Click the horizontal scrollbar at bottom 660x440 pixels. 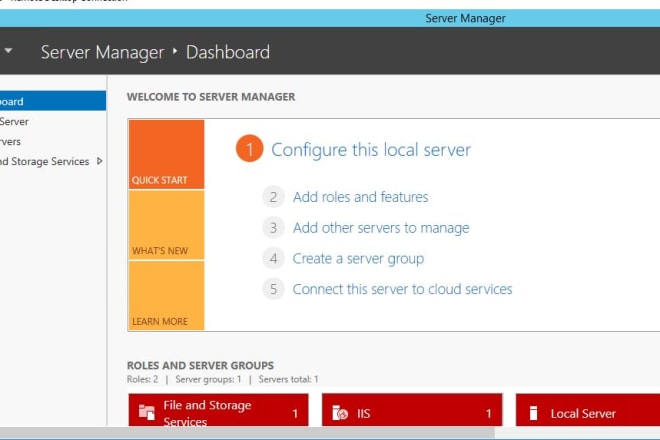click(x=247, y=432)
